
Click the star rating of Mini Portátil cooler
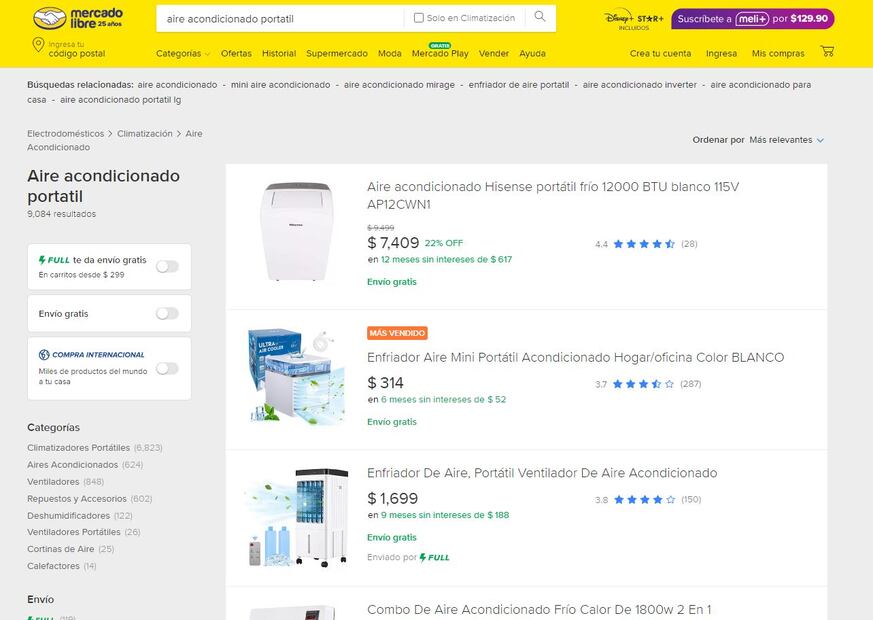coord(643,384)
